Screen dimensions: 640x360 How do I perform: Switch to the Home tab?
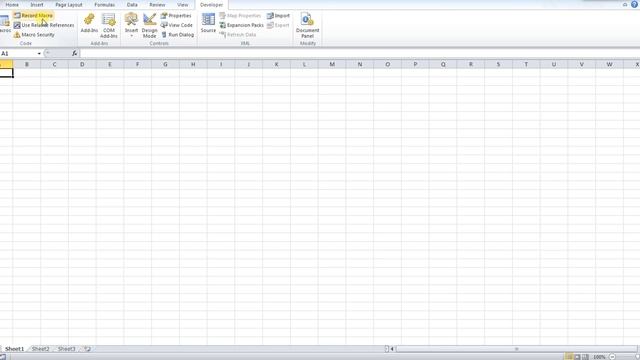pyautogui.click(x=12, y=5)
